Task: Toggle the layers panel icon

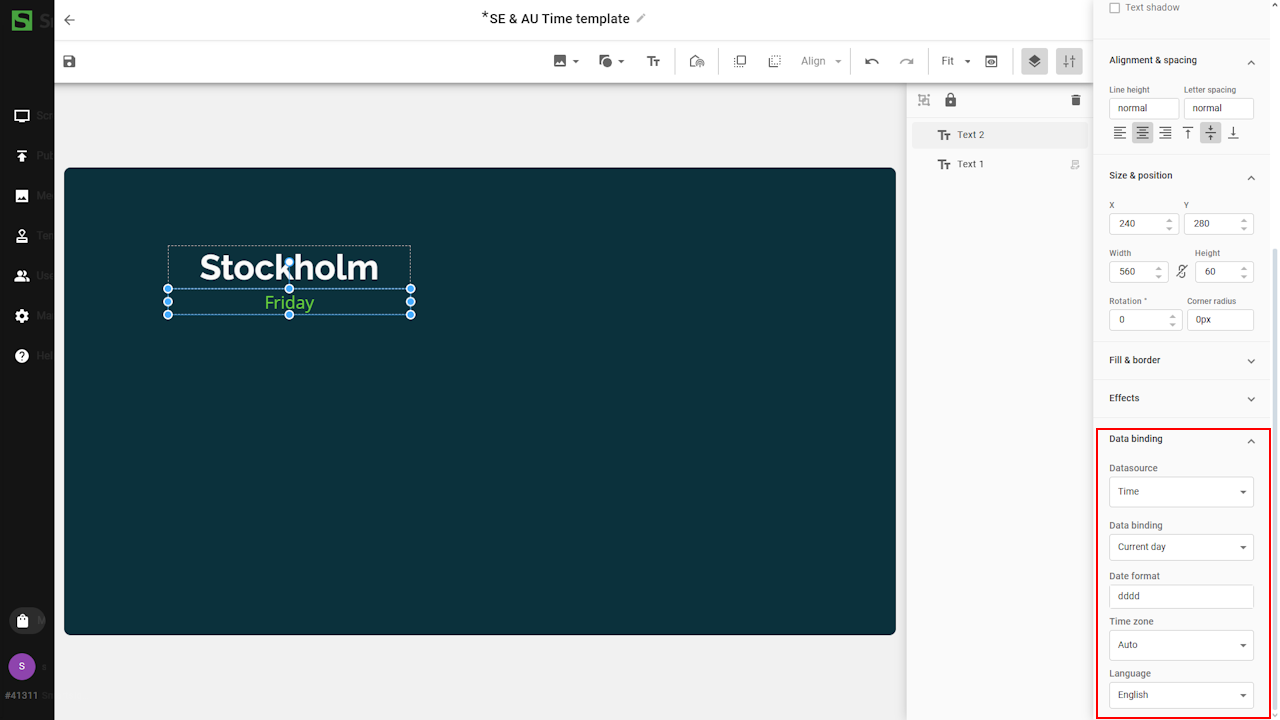Action: [1034, 62]
